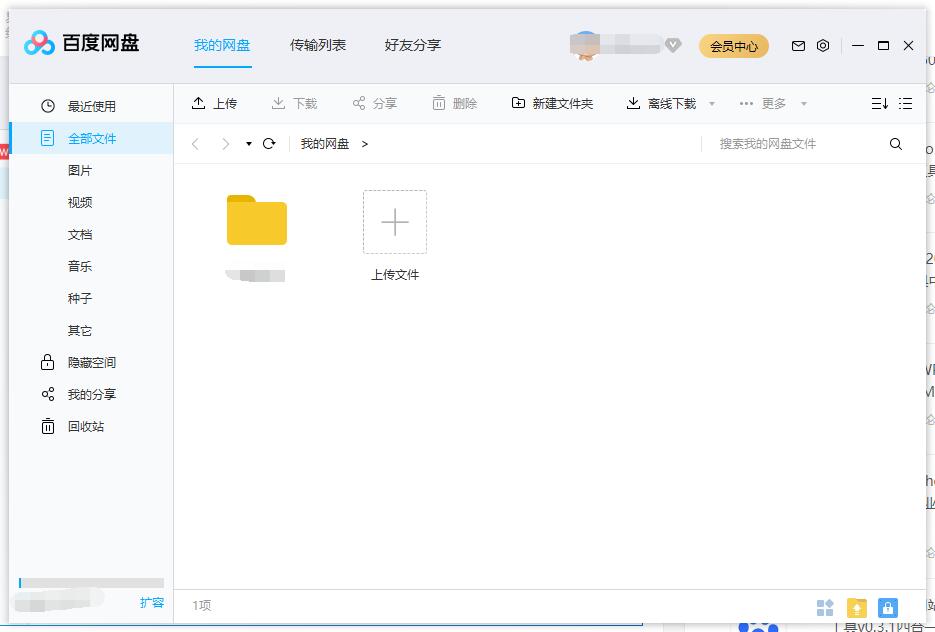Open 我的分享 in the sidebar
The height and width of the screenshot is (632, 935).
click(92, 394)
